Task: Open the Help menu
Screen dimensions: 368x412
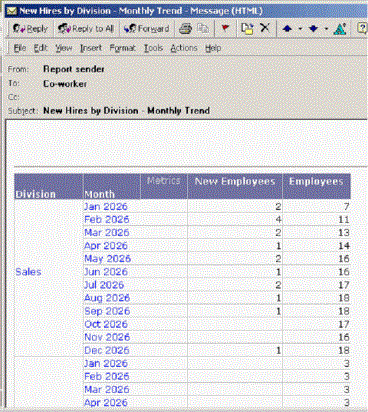Action: tap(213, 48)
